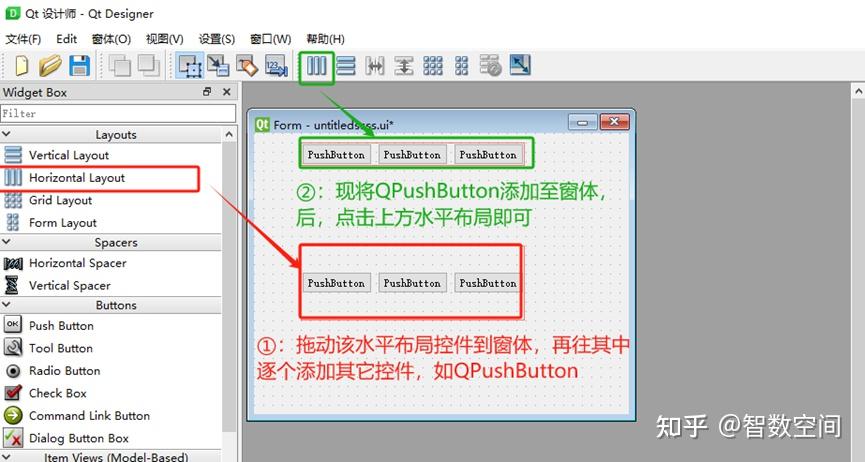The width and height of the screenshot is (865, 462).
Task: Click the Open file folder icon
Action: 50,66
